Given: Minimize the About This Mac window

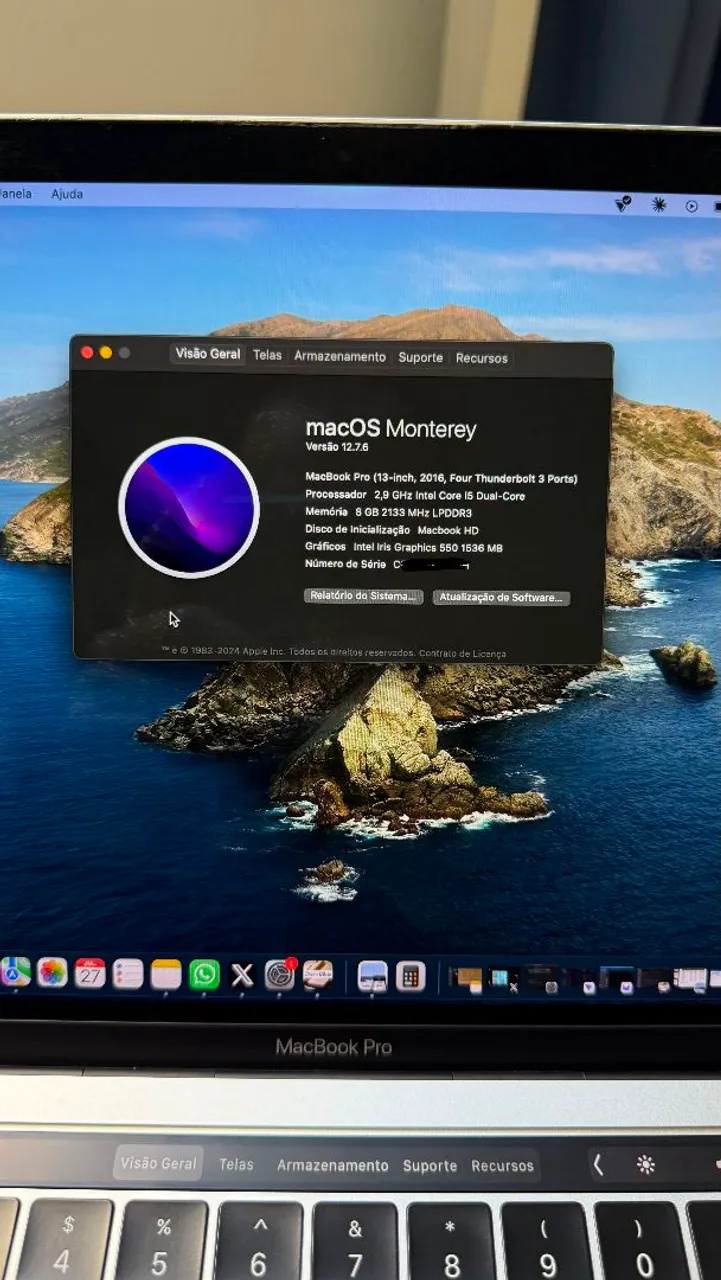Looking at the screenshot, I should point(106,352).
